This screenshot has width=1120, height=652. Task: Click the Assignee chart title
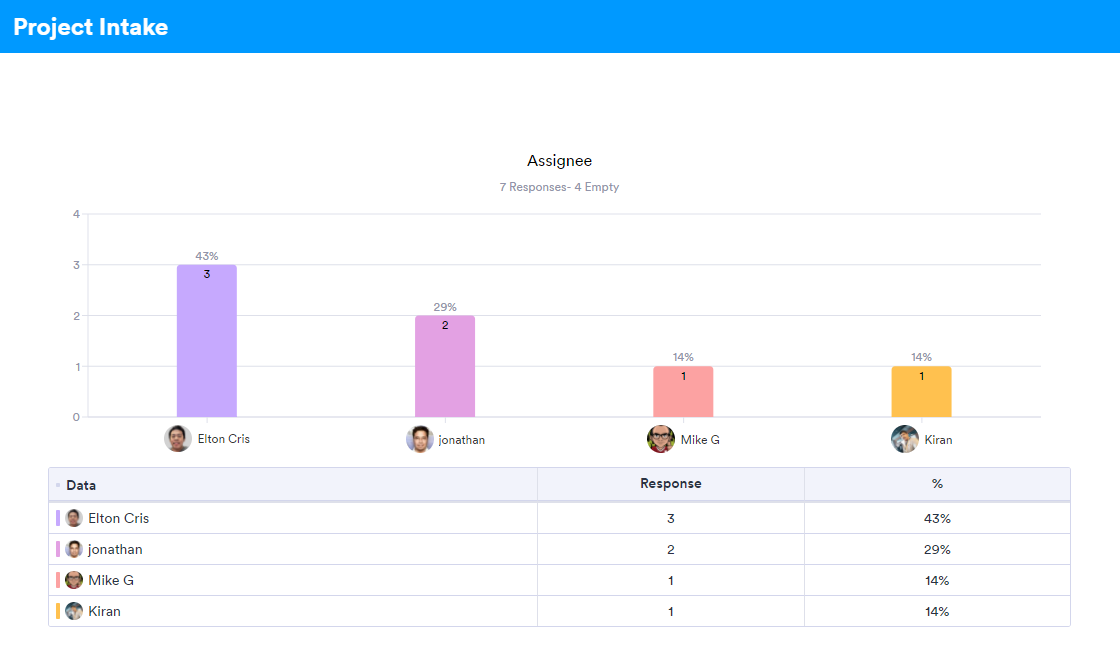coord(559,161)
